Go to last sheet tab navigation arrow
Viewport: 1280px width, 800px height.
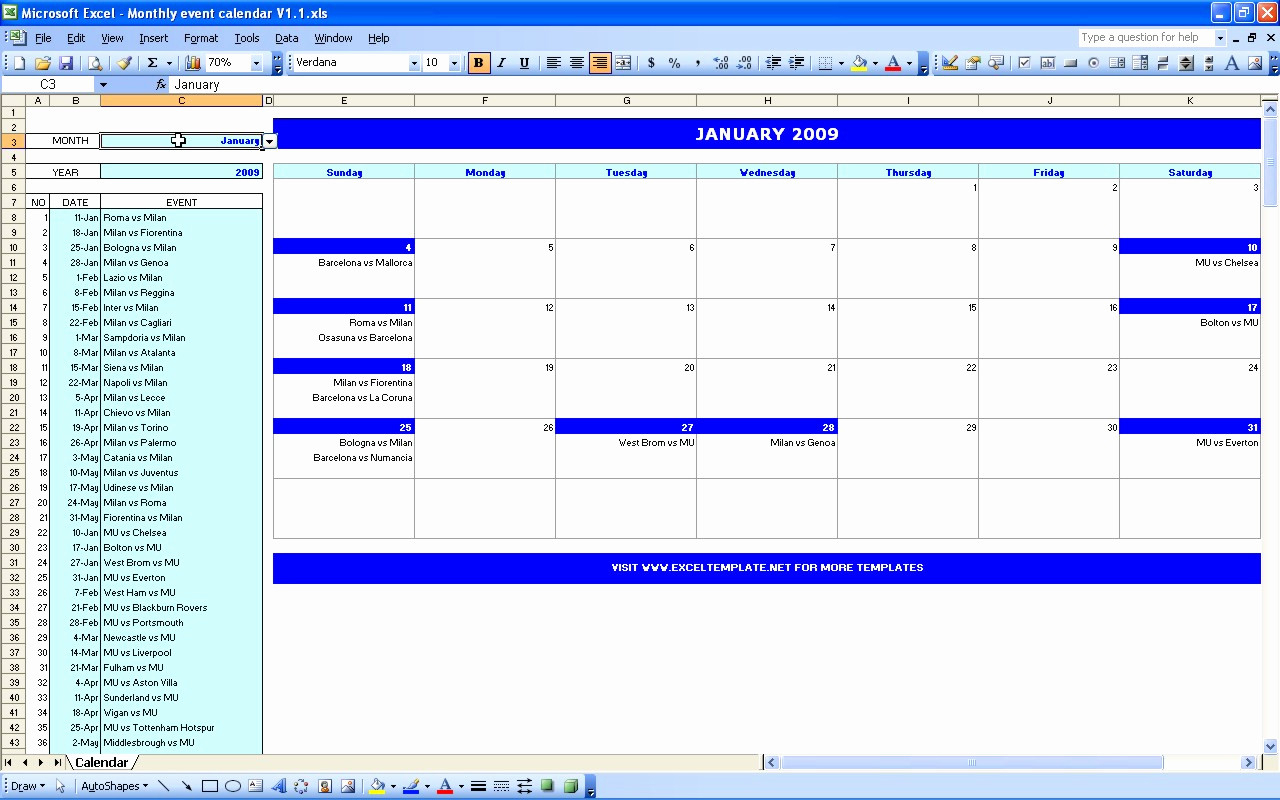pyautogui.click(x=58, y=763)
